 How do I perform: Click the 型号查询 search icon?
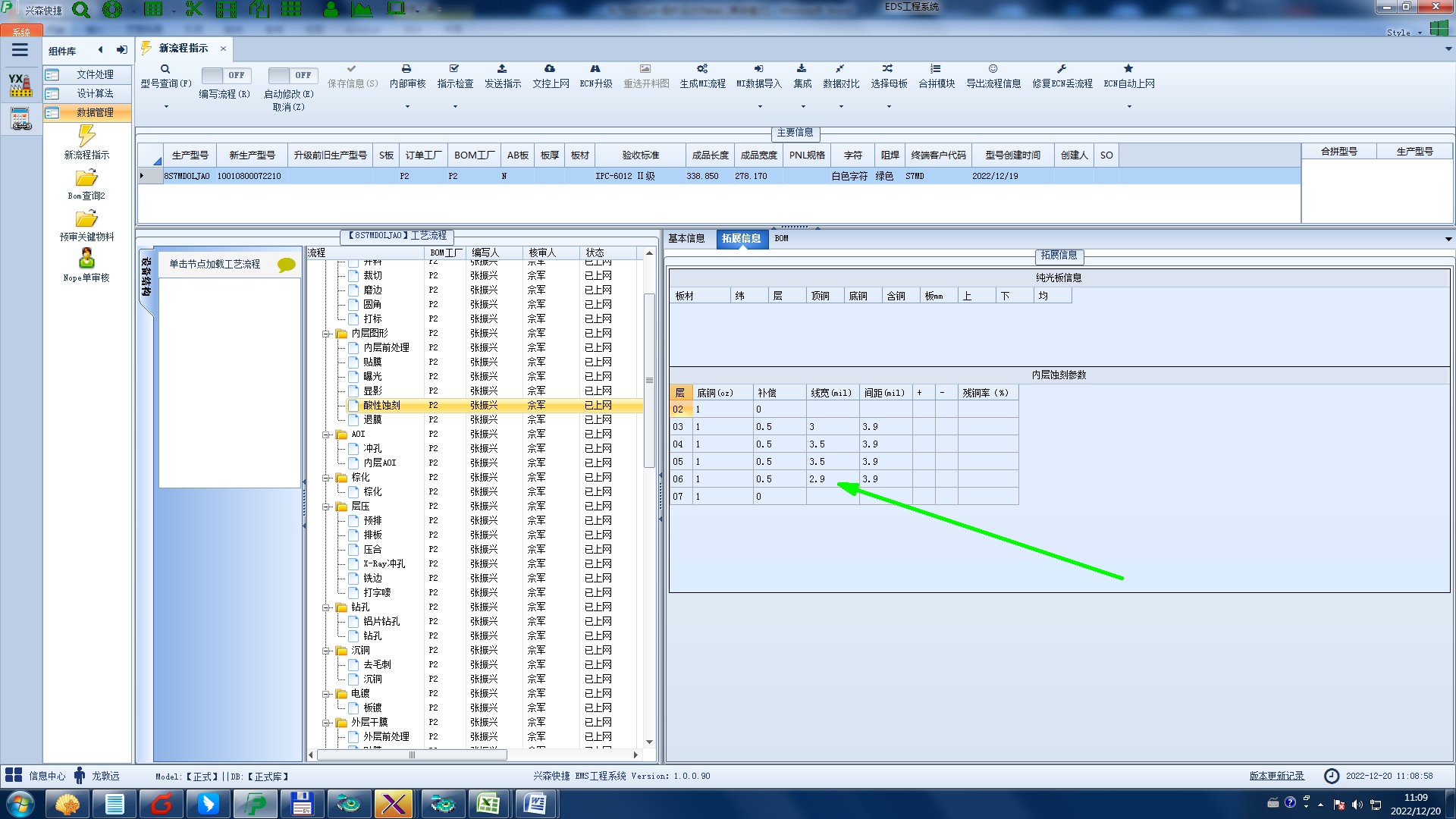tap(165, 69)
